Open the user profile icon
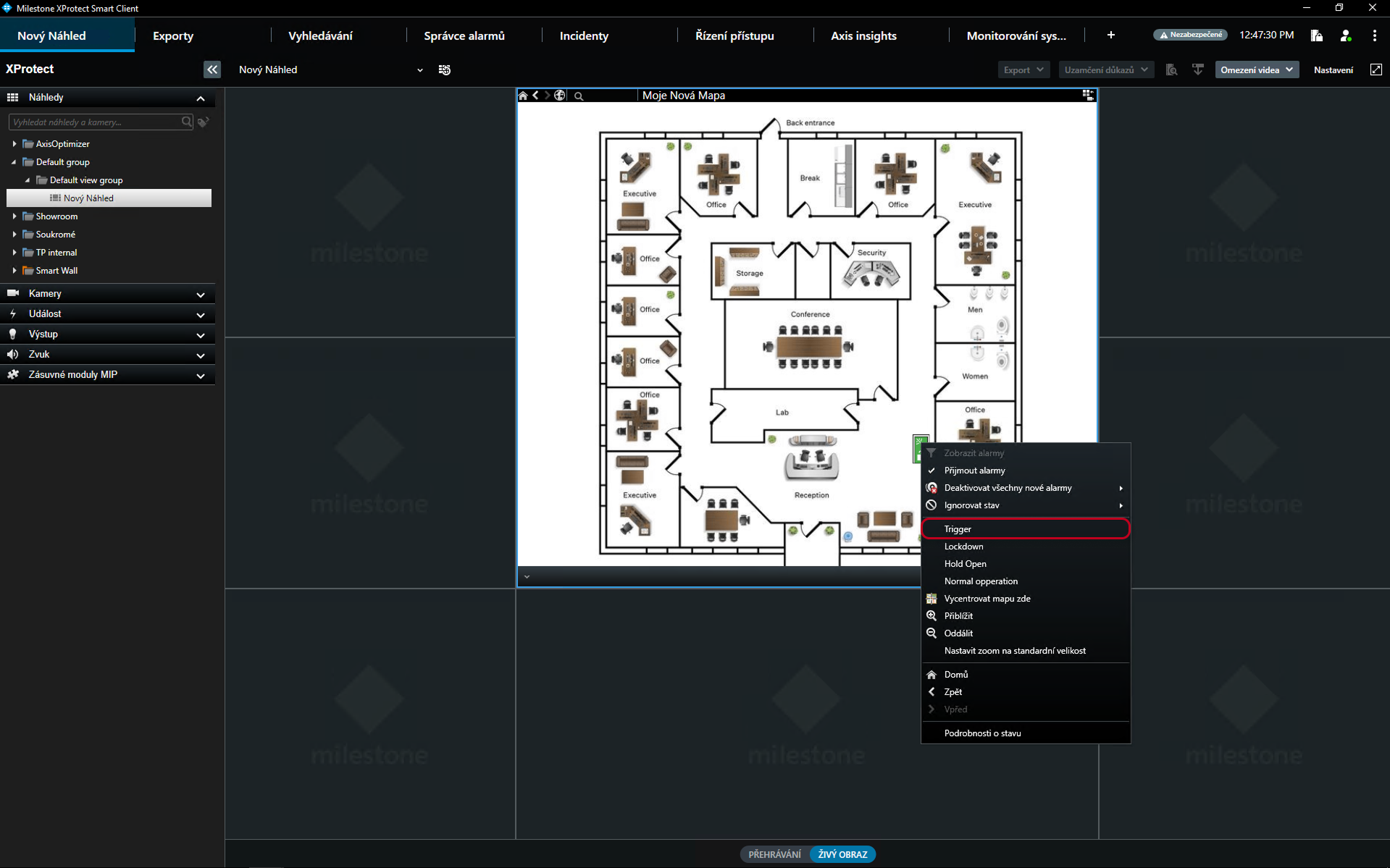The image size is (1390, 868). (1346, 35)
